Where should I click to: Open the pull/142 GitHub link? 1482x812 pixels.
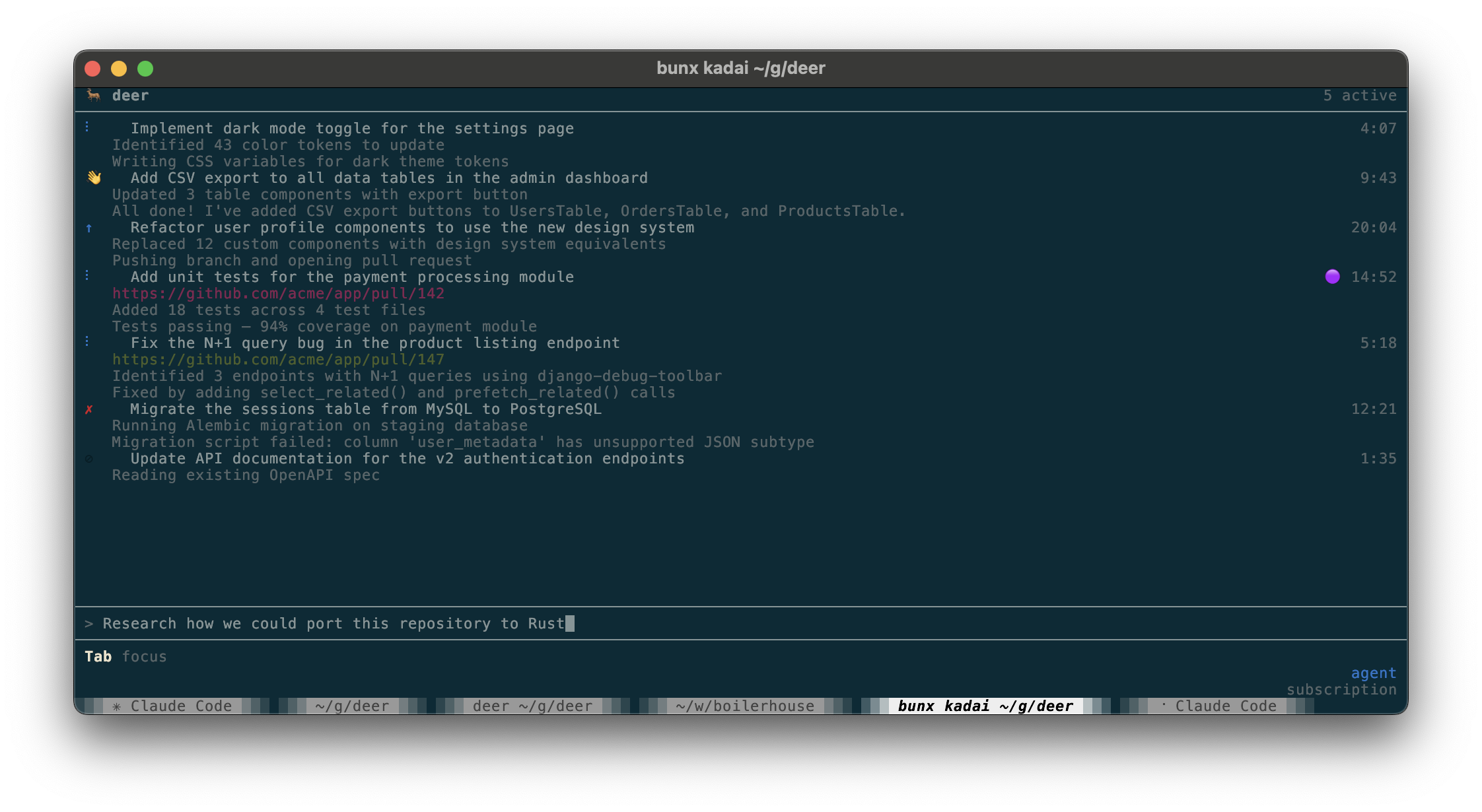click(278, 294)
